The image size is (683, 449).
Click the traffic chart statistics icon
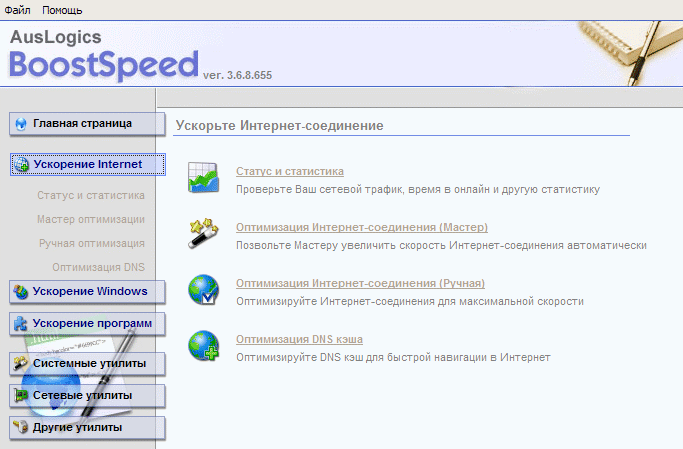(x=203, y=178)
